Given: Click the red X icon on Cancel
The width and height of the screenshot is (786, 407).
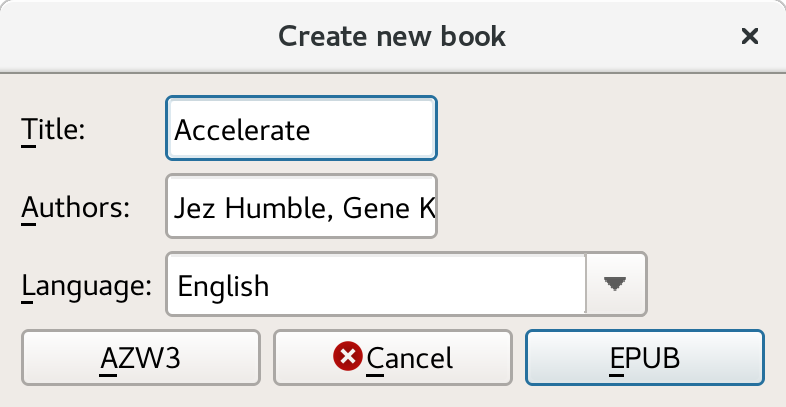Looking at the screenshot, I should [348, 356].
